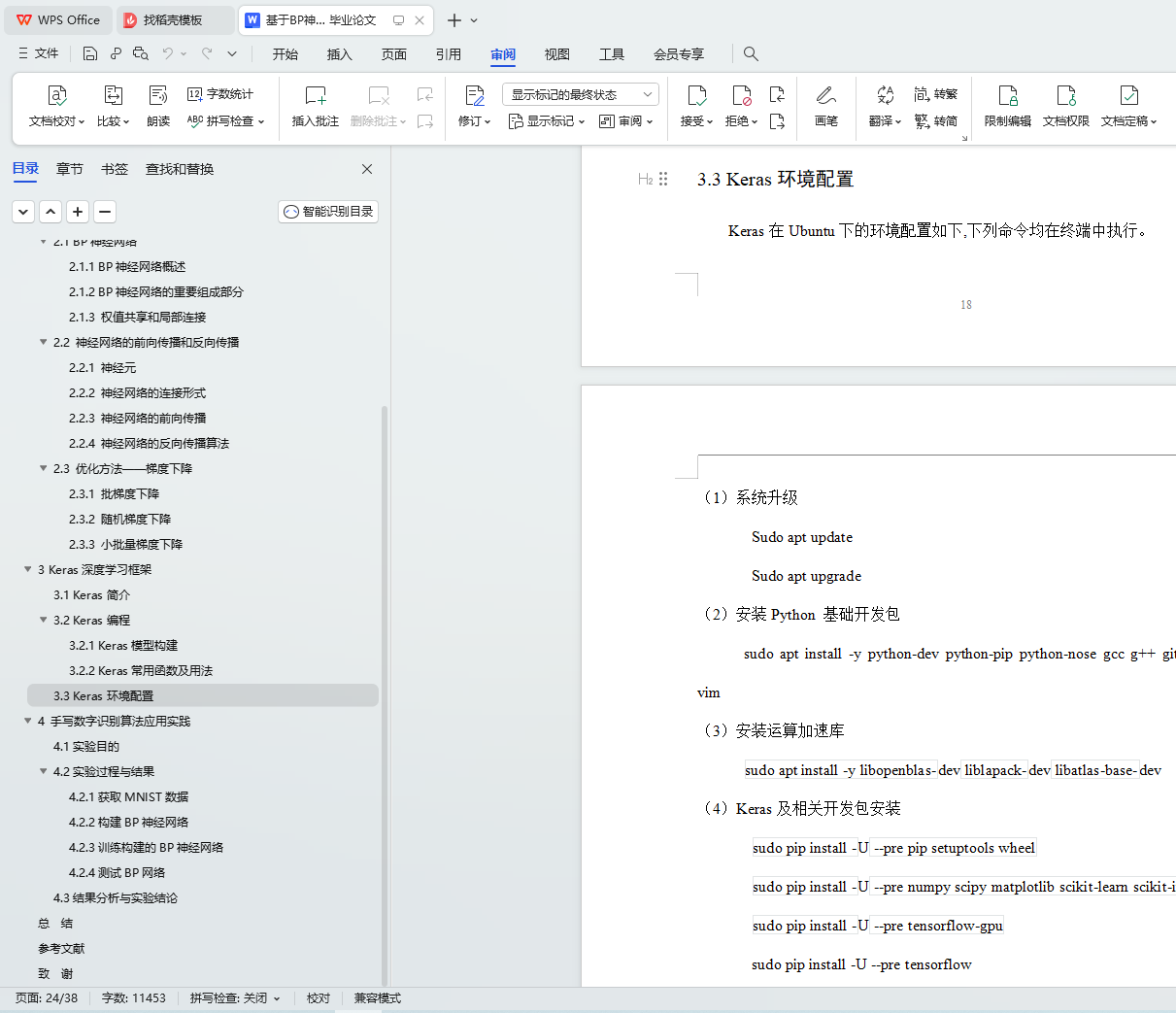The image size is (1176, 1013).
Task: Click the search magnifier in ribbon tabs
Action: 751,53
